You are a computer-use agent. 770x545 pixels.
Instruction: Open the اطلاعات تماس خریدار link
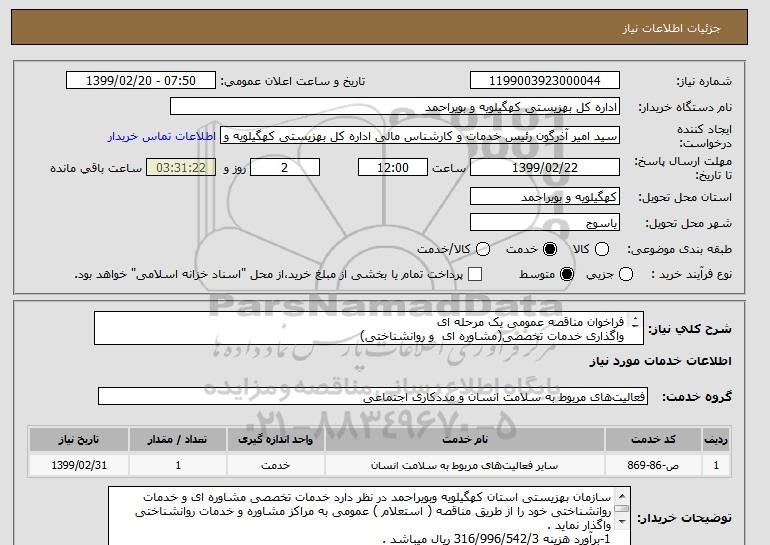(x=162, y=136)
